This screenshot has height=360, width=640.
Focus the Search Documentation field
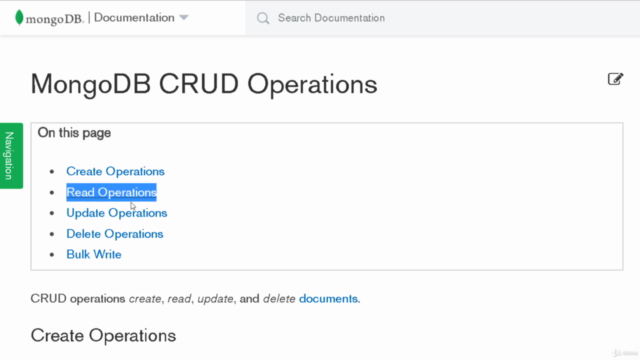(x=442, y=18)
